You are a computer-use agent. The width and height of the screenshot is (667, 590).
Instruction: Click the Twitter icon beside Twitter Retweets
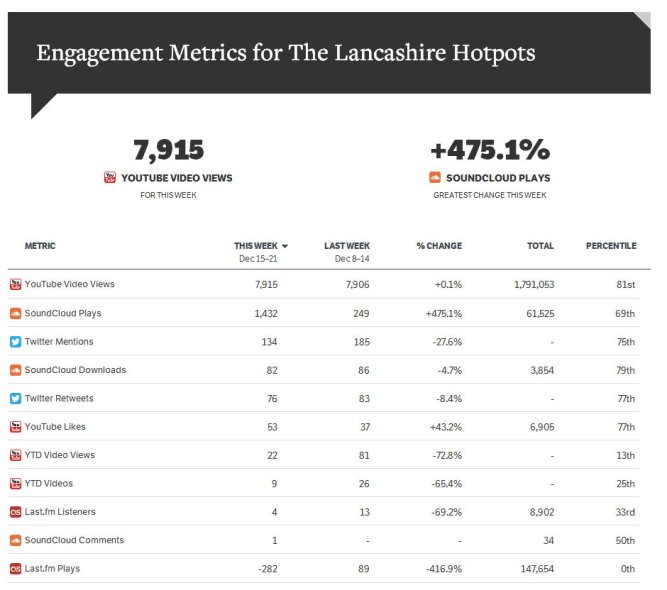[x=15, y=398]
